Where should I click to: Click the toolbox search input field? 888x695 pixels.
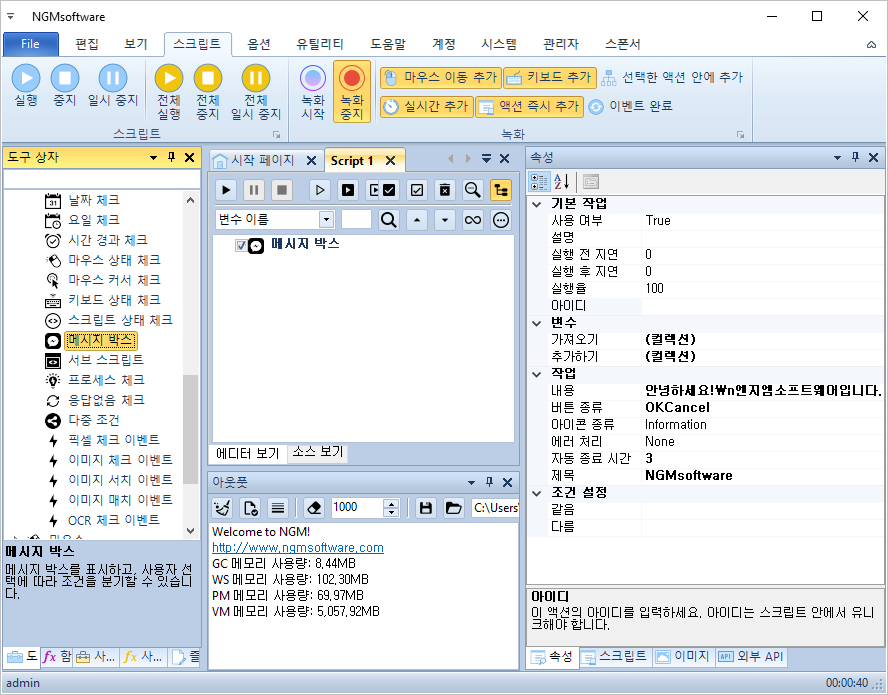pos(102,179)
